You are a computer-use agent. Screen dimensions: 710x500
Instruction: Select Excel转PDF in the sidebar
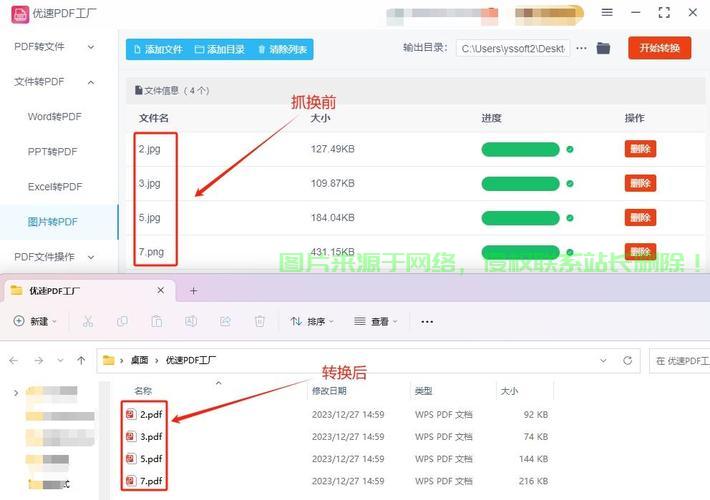tap(55, 187)
